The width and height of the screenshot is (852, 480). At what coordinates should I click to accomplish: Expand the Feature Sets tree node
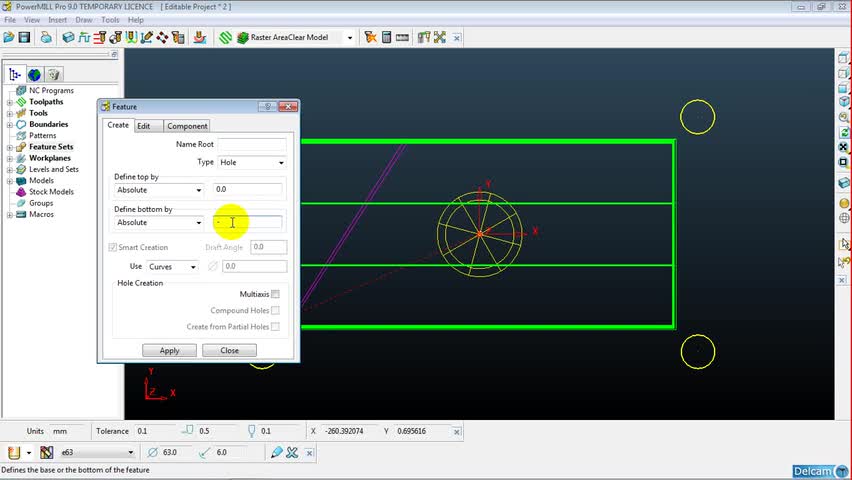pyautogui.click(x=9, y=147)
